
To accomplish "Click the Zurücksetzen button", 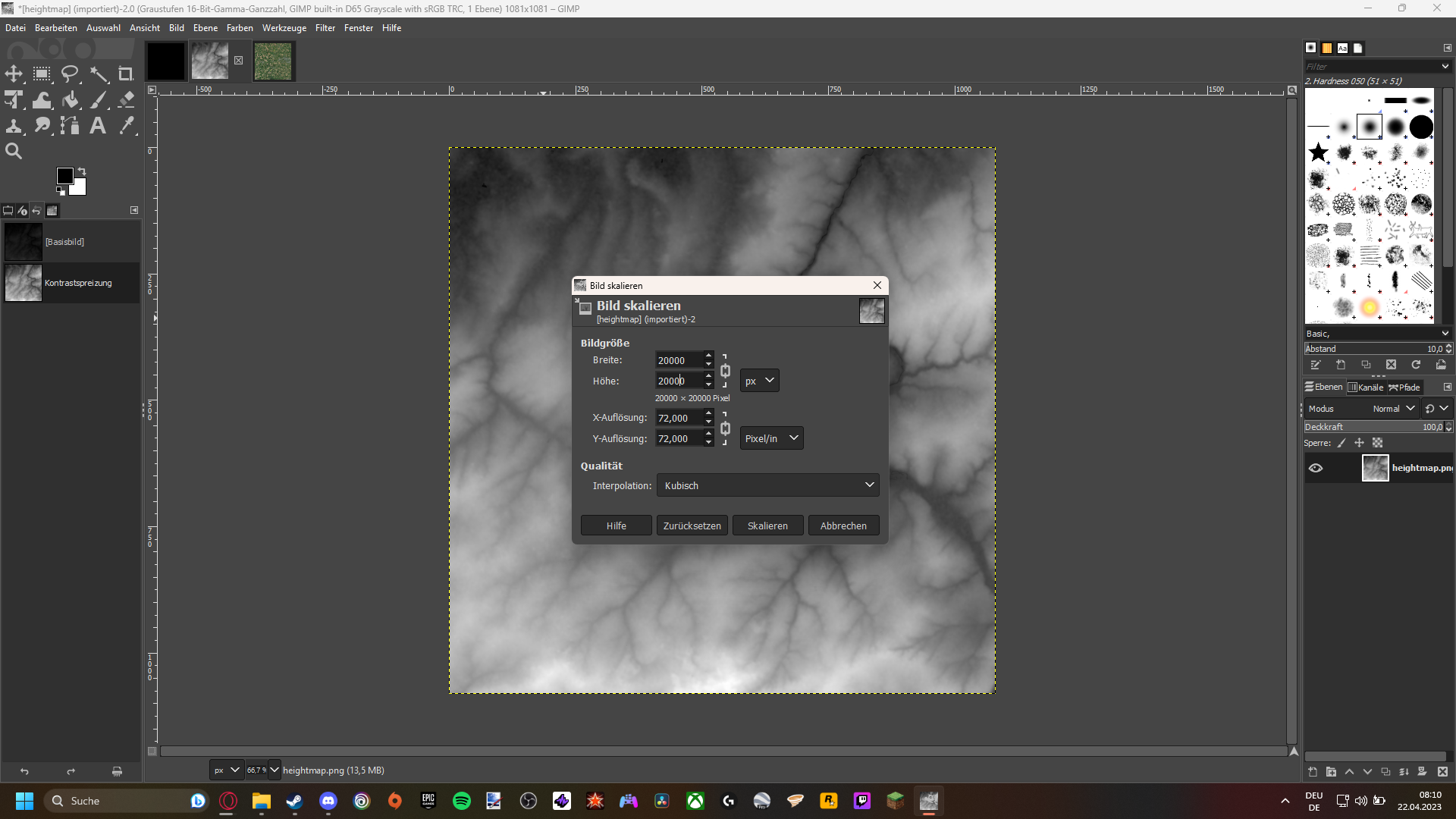I will 692,526.
